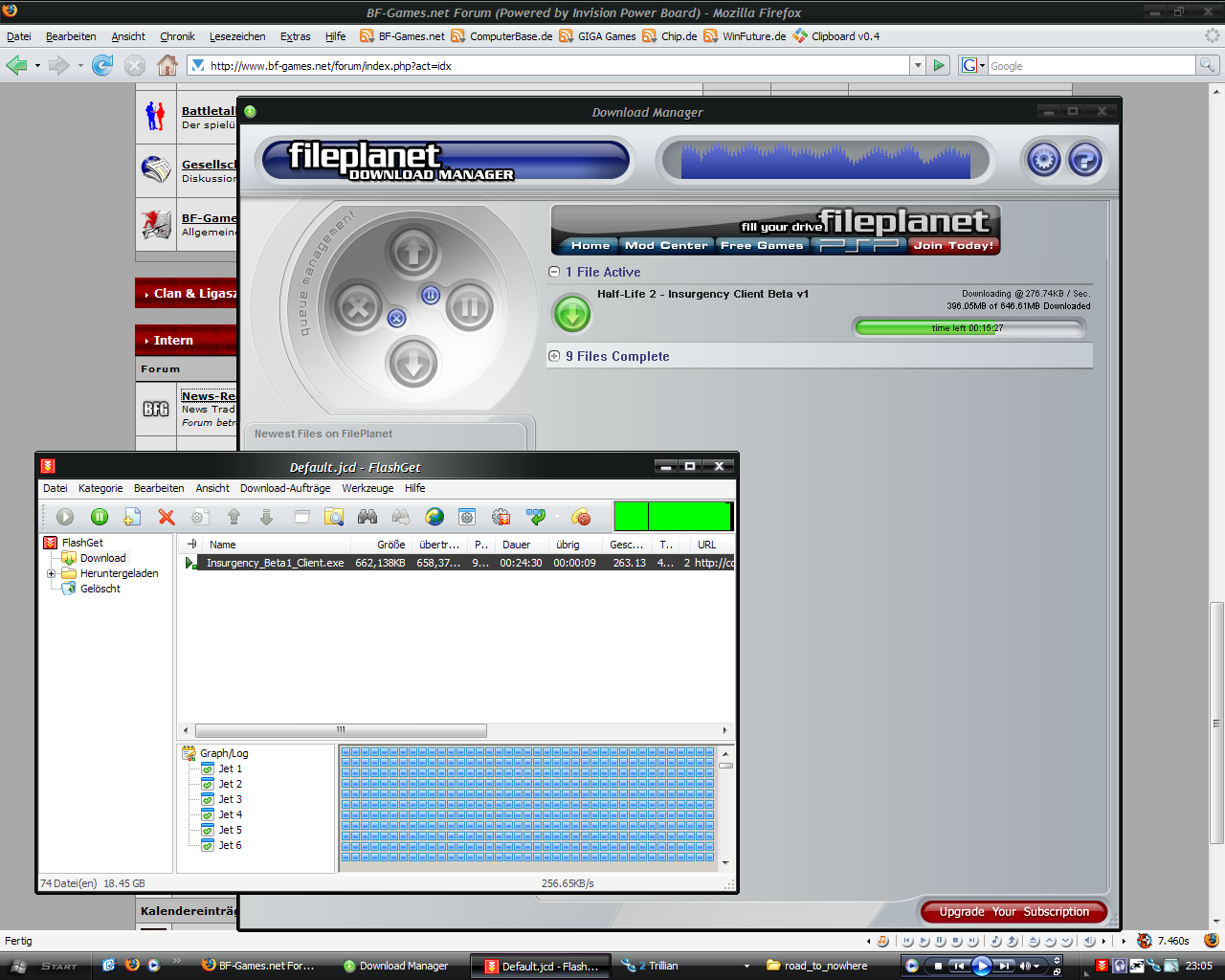The width and height of the screenshot is (1225, 980).
Task: Click Upgrade Your Subscription button
Action: click(1014, 912)
